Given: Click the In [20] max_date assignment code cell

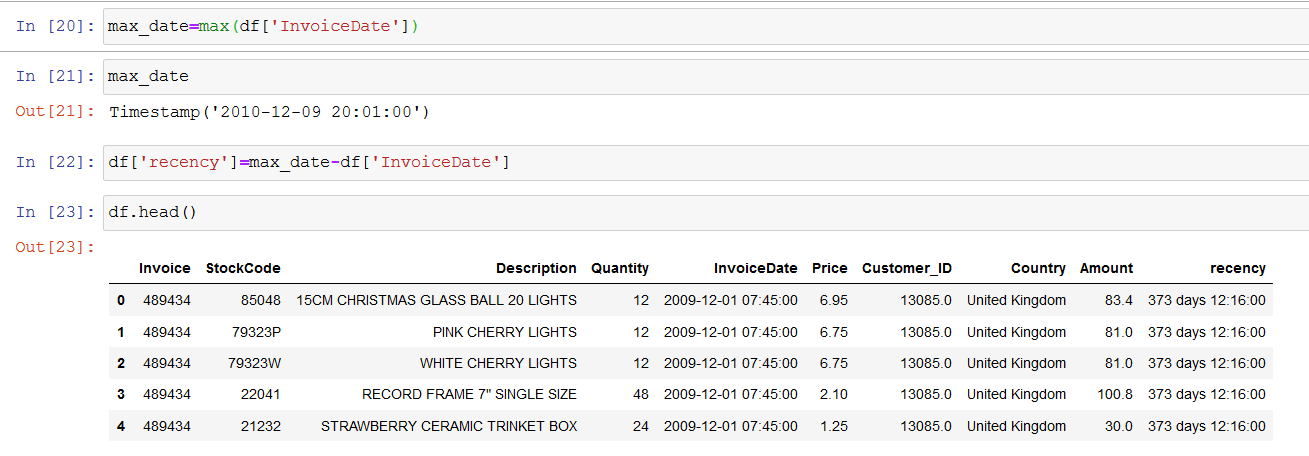Looking at the screenshot, I should [705, 27].
